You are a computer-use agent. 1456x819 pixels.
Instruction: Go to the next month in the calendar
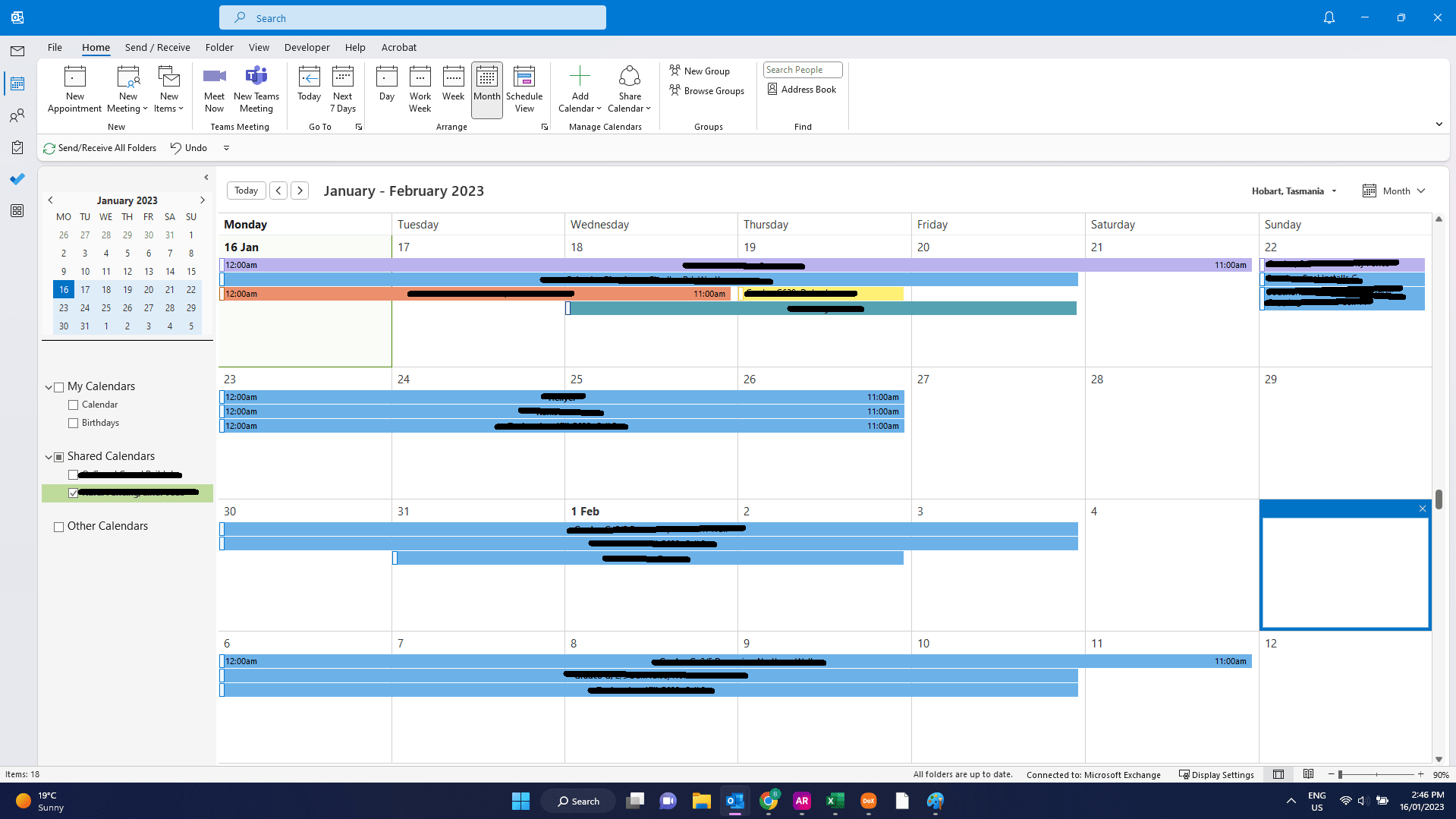(300, 191)
